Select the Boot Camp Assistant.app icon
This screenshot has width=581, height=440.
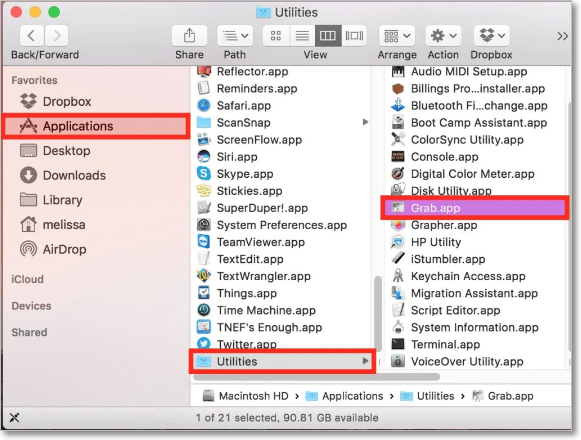(x=398, y=122)
